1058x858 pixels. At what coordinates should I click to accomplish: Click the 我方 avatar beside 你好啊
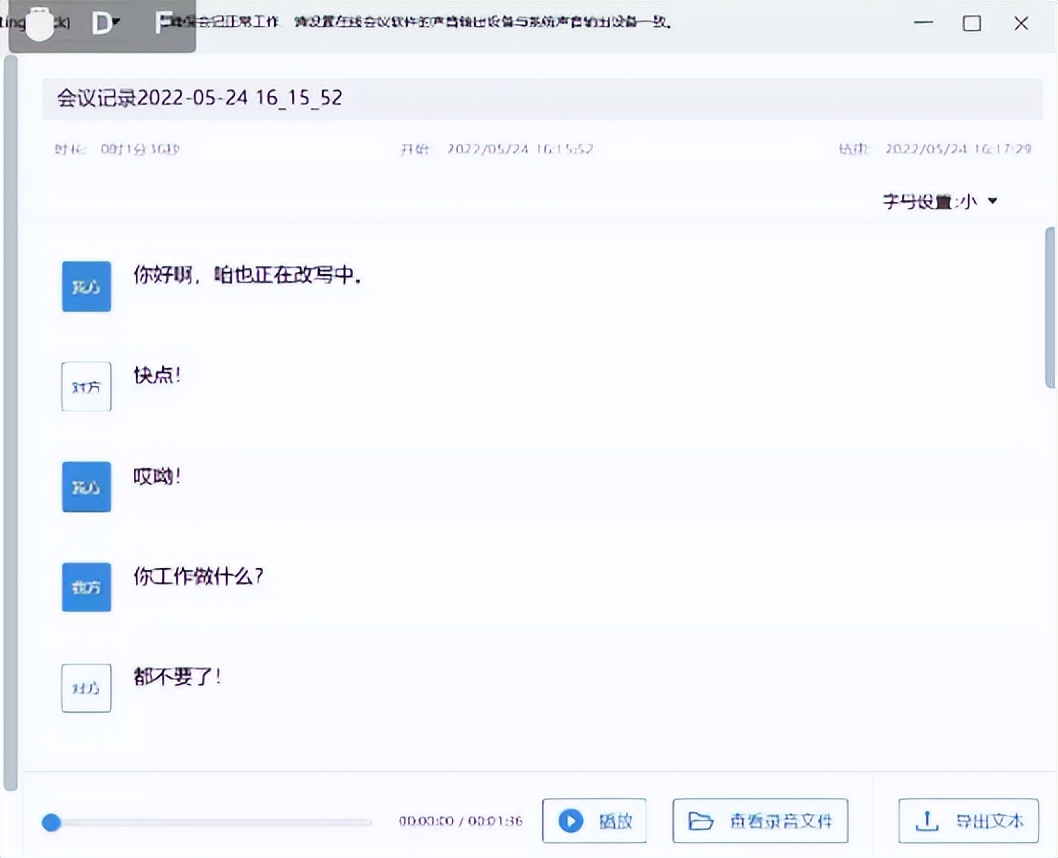coord(86,287)
